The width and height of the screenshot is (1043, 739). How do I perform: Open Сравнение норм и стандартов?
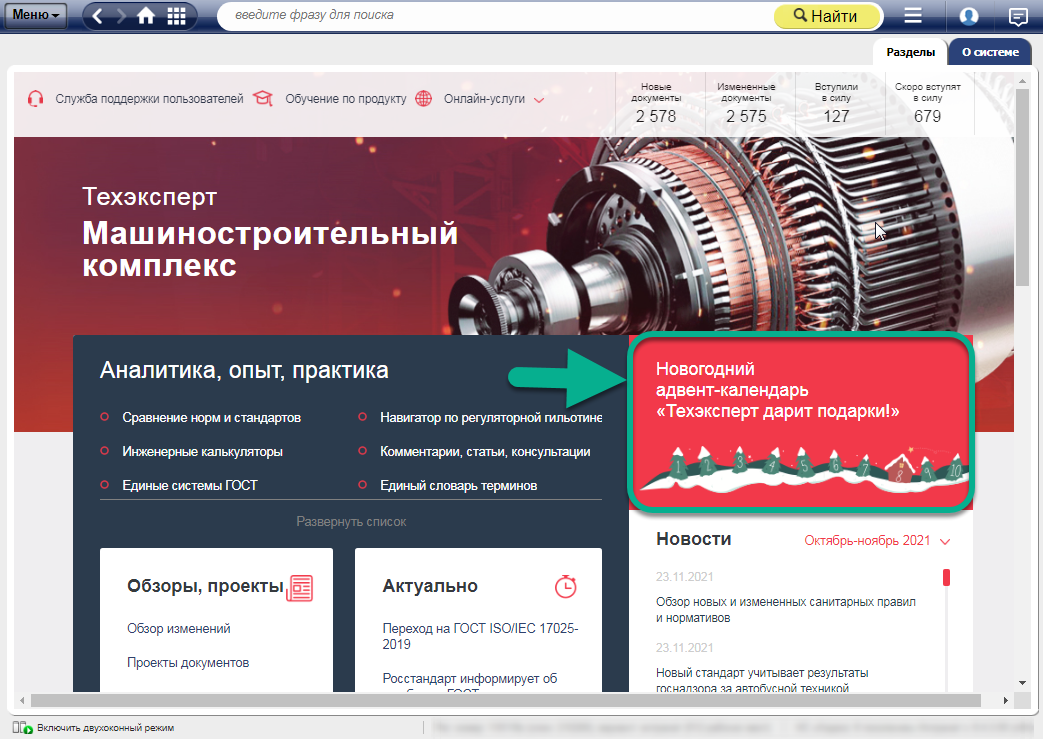point(212,418)
